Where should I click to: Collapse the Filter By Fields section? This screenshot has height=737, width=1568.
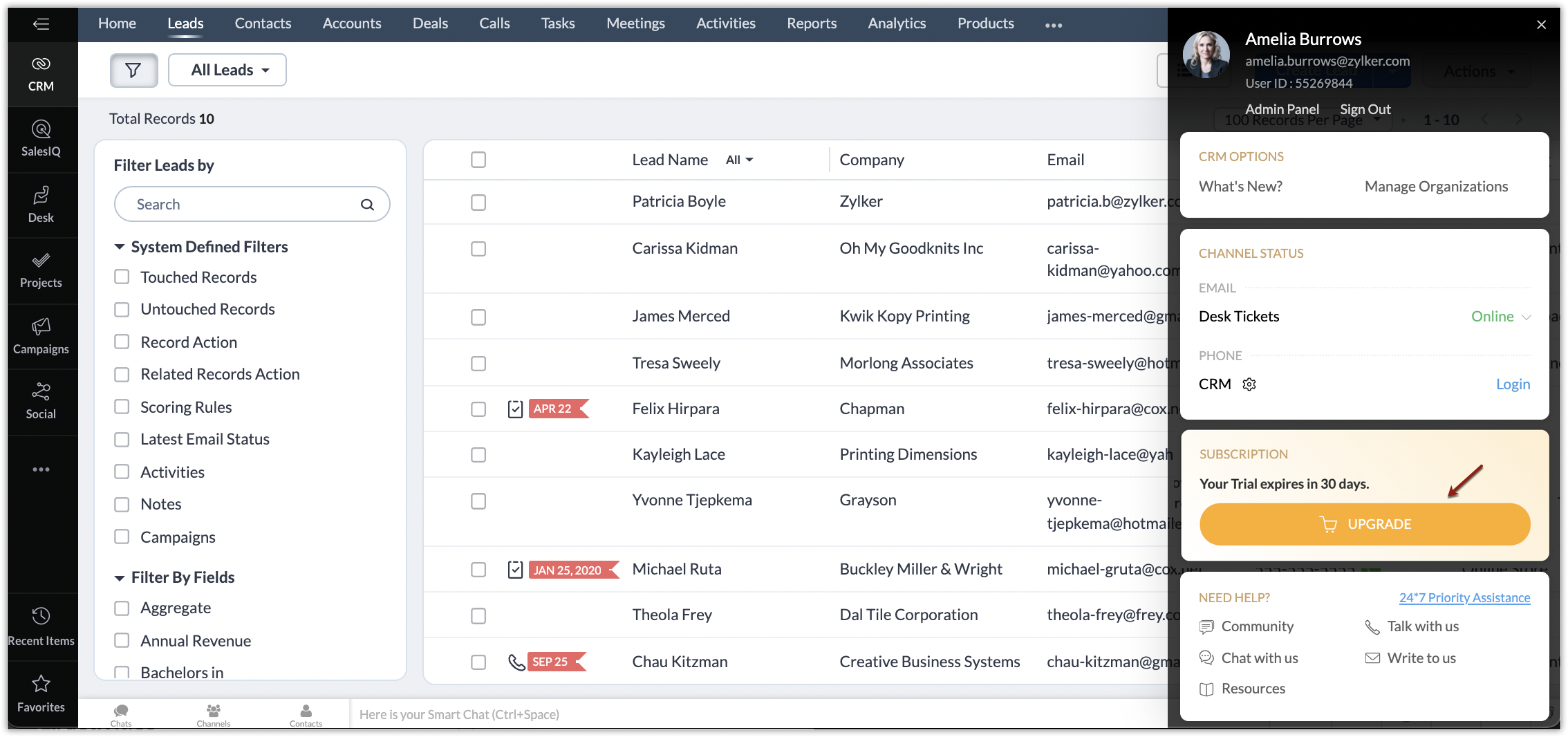(120, 577)
